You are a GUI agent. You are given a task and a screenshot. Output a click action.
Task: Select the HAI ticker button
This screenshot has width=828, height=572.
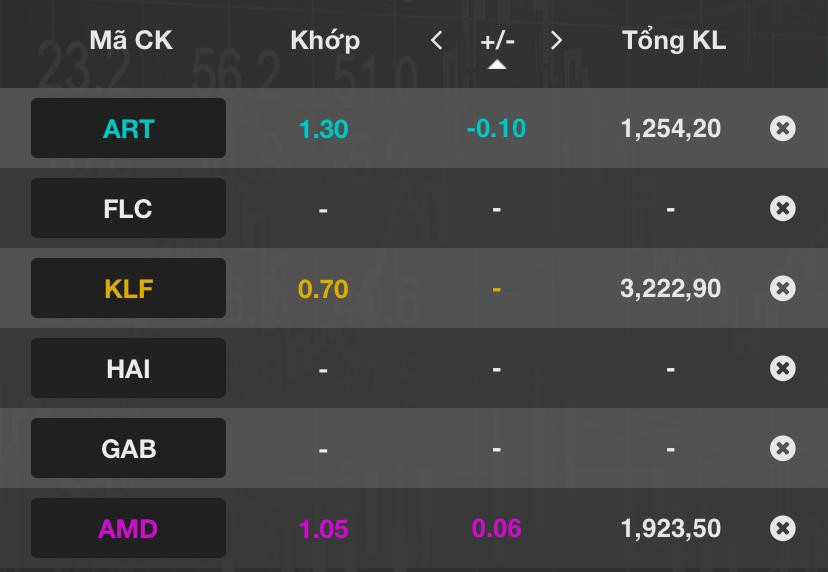(x=128, y=368)
